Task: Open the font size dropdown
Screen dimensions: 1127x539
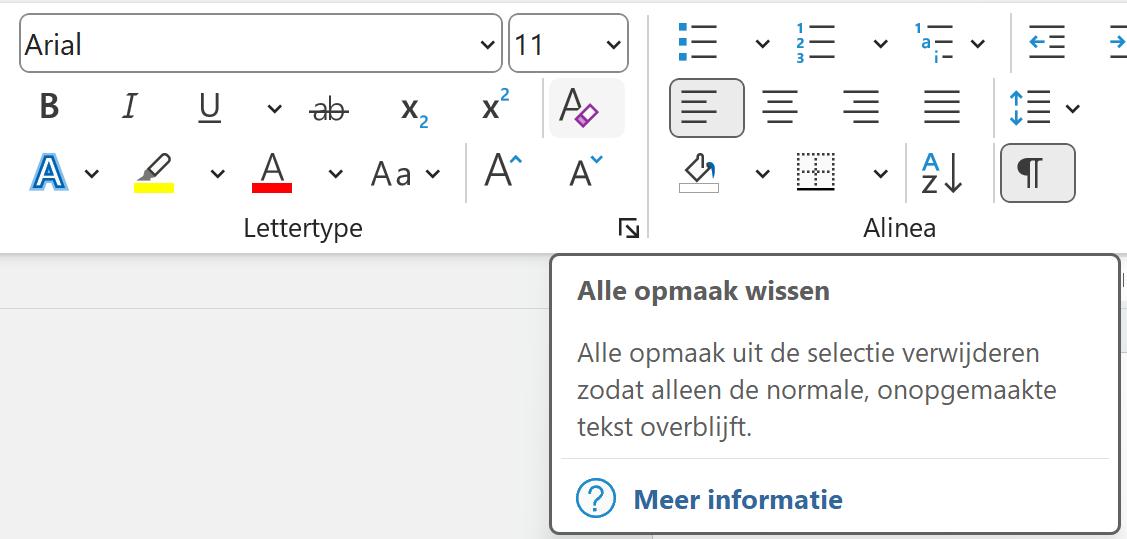Action: click(613, 45)
